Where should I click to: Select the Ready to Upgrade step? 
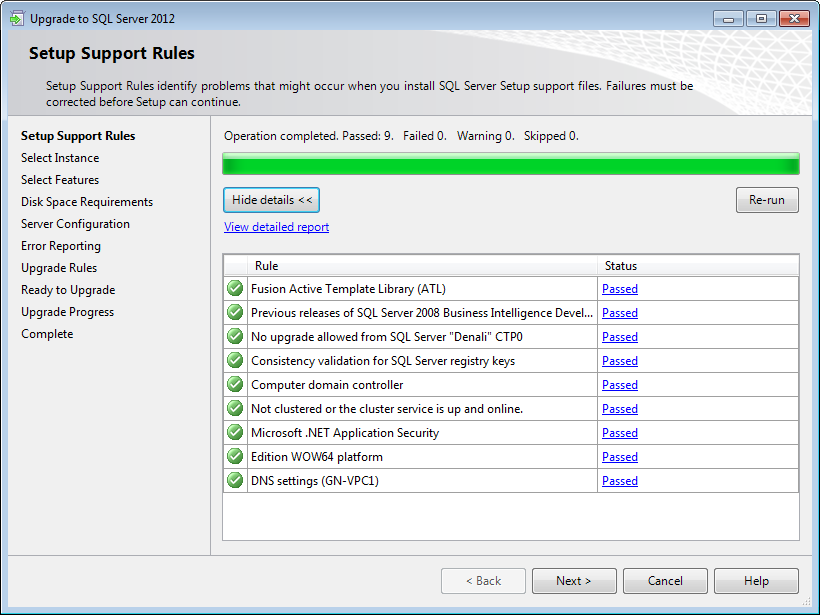(x=68, y=290)
